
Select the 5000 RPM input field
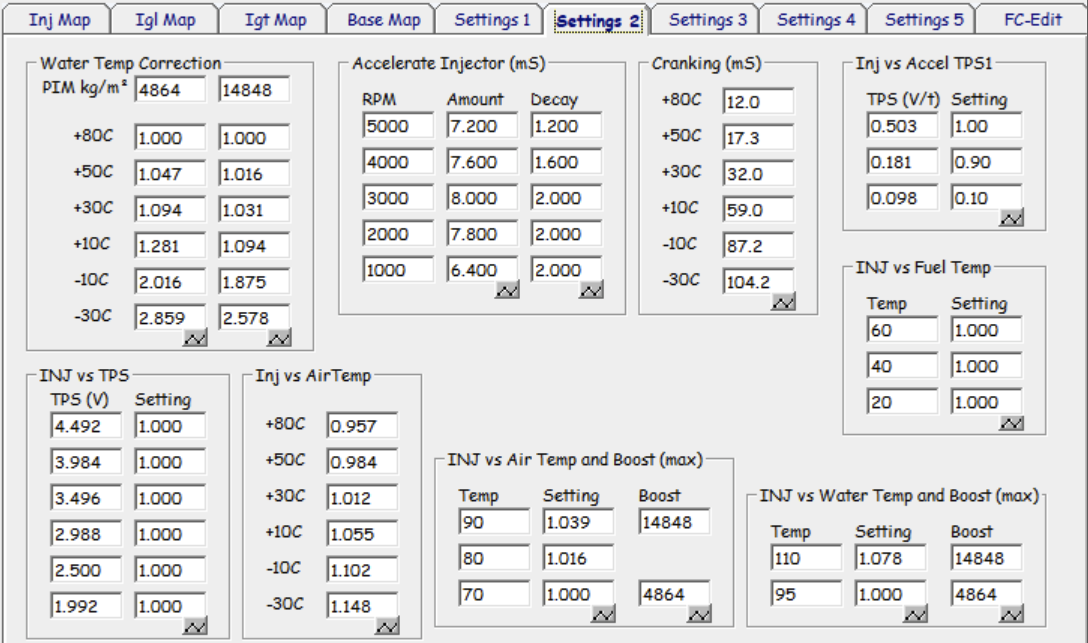coord(398,126)
